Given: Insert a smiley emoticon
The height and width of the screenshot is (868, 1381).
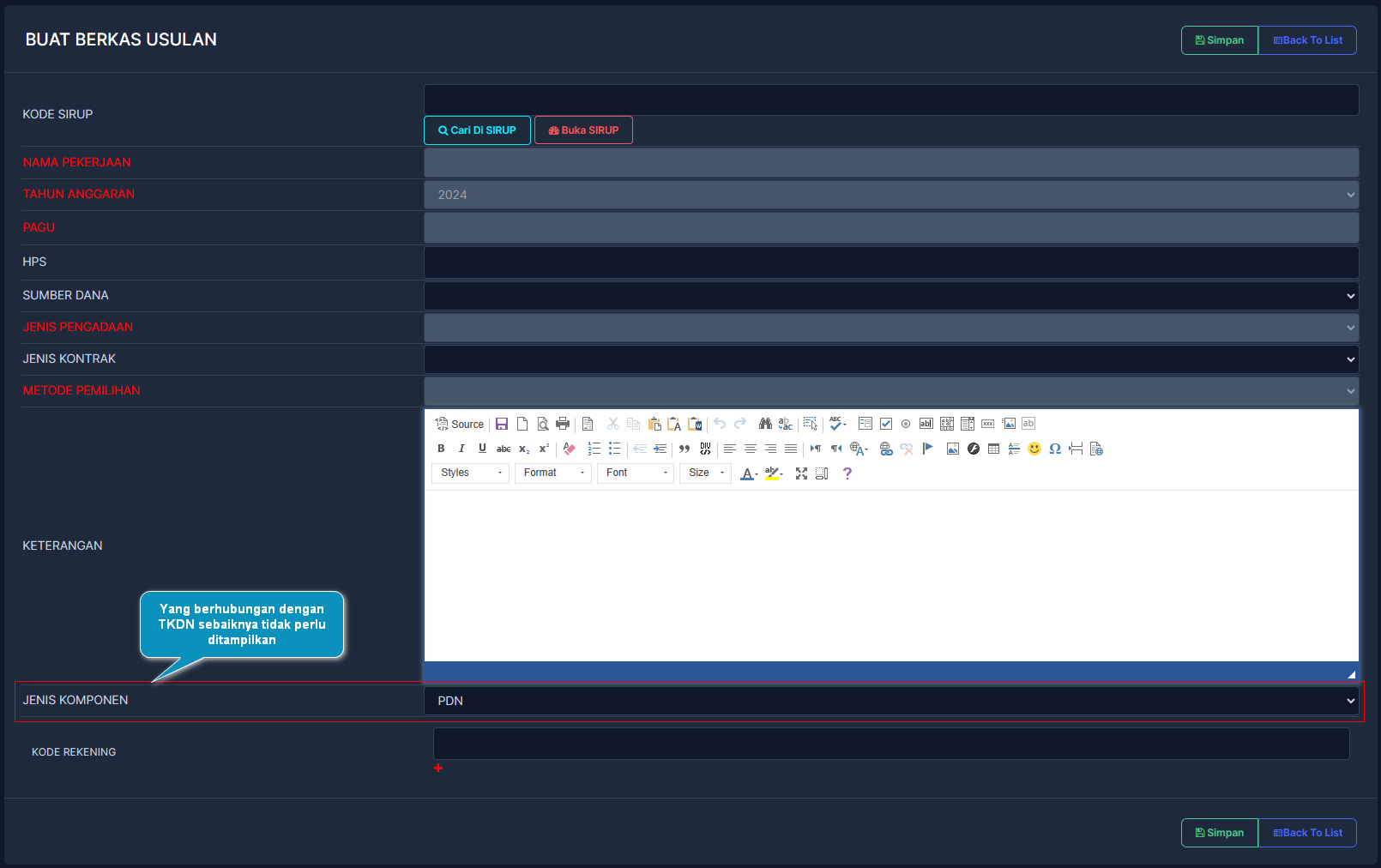Looking at the screenshot, I should click(1034, 449).
